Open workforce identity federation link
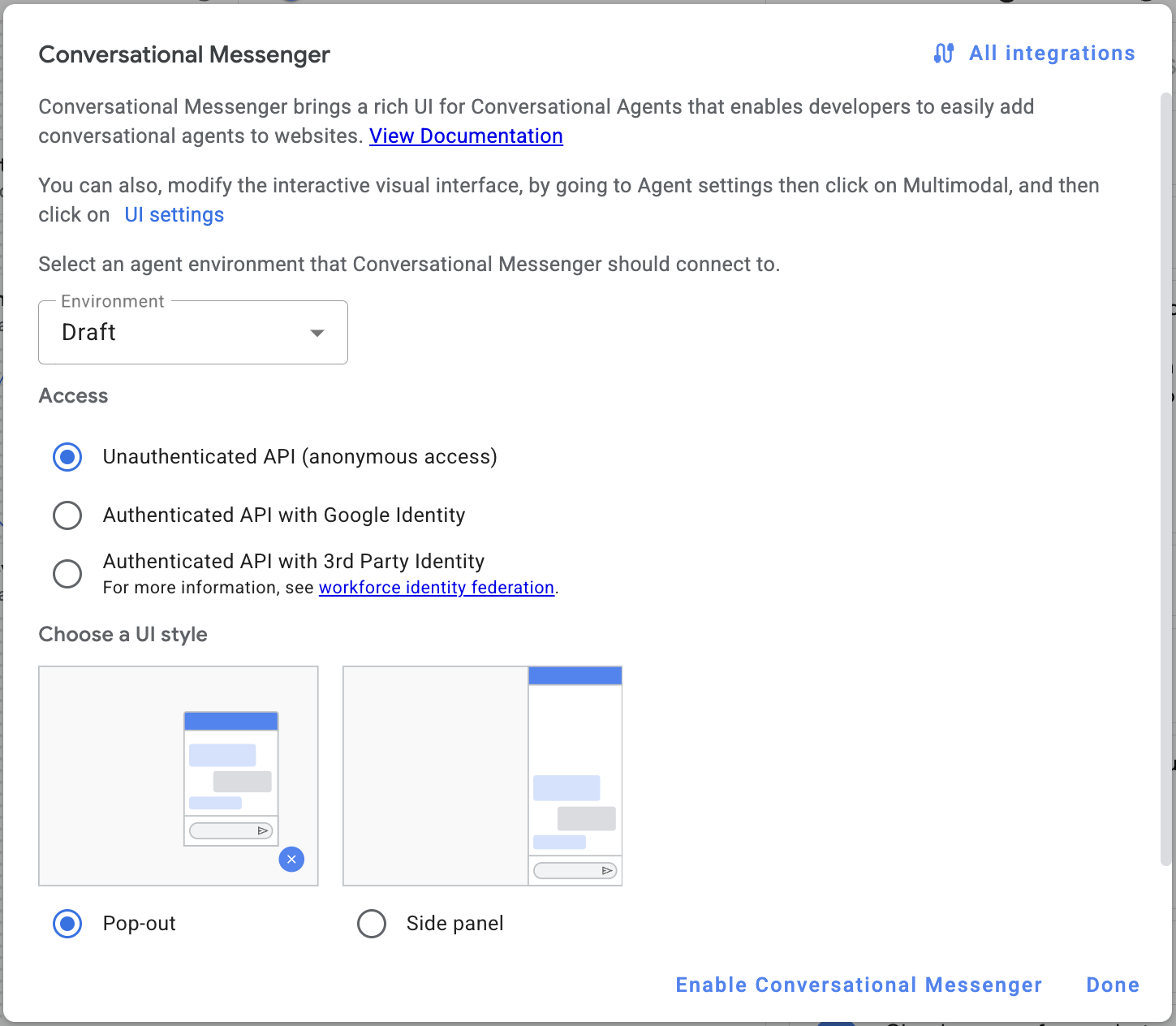The height and width of the screenshot is (1026, 1176). [x=436, y=588]
